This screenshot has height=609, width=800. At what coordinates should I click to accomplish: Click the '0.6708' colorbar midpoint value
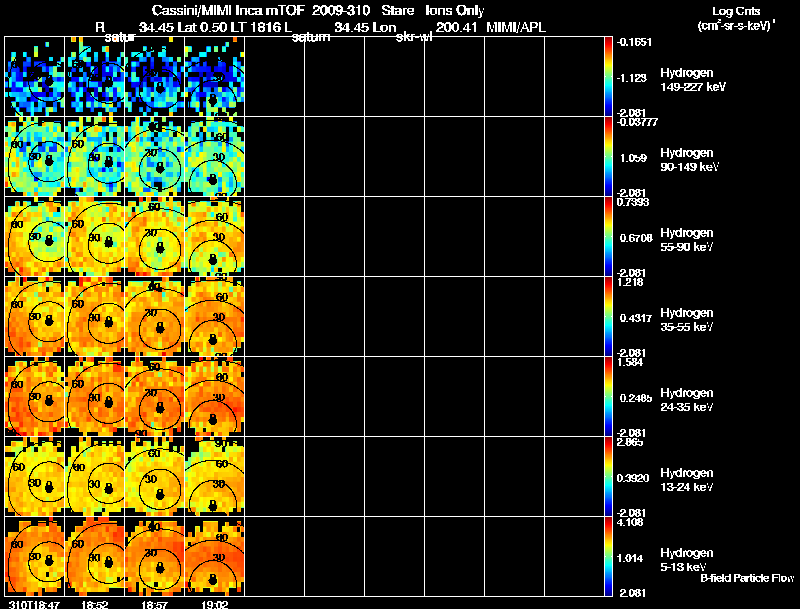(636, 238)
